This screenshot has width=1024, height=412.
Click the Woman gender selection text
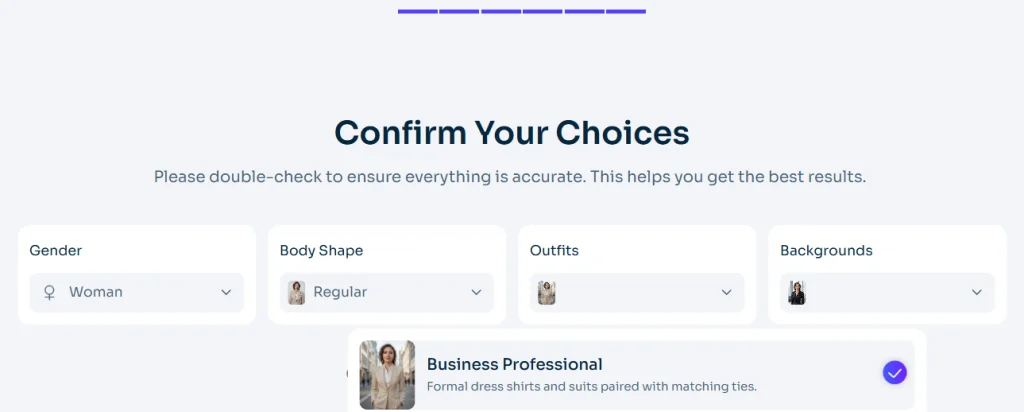click(x=96, y=293)
